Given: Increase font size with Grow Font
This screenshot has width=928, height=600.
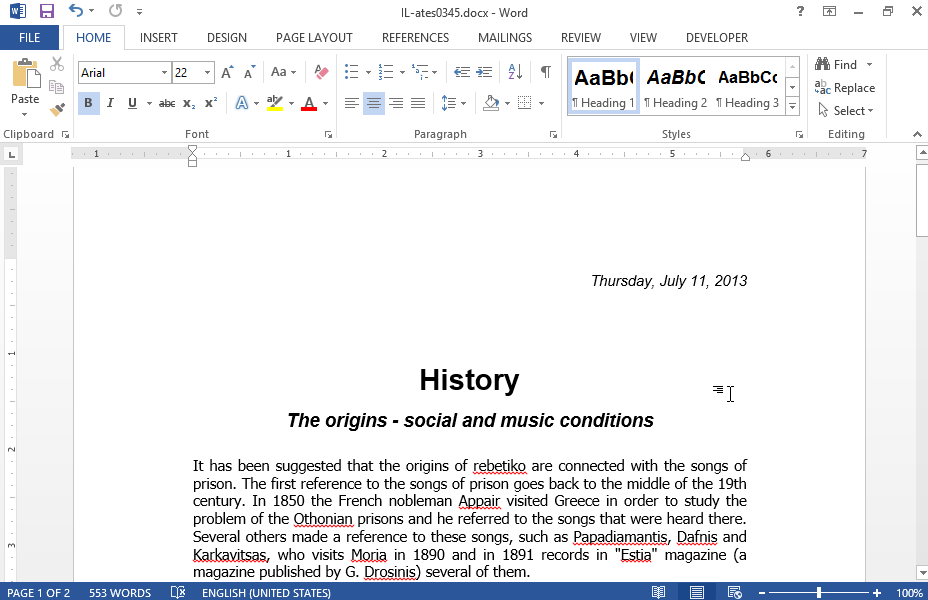Looking at the screenshot, I should [227, 72].
